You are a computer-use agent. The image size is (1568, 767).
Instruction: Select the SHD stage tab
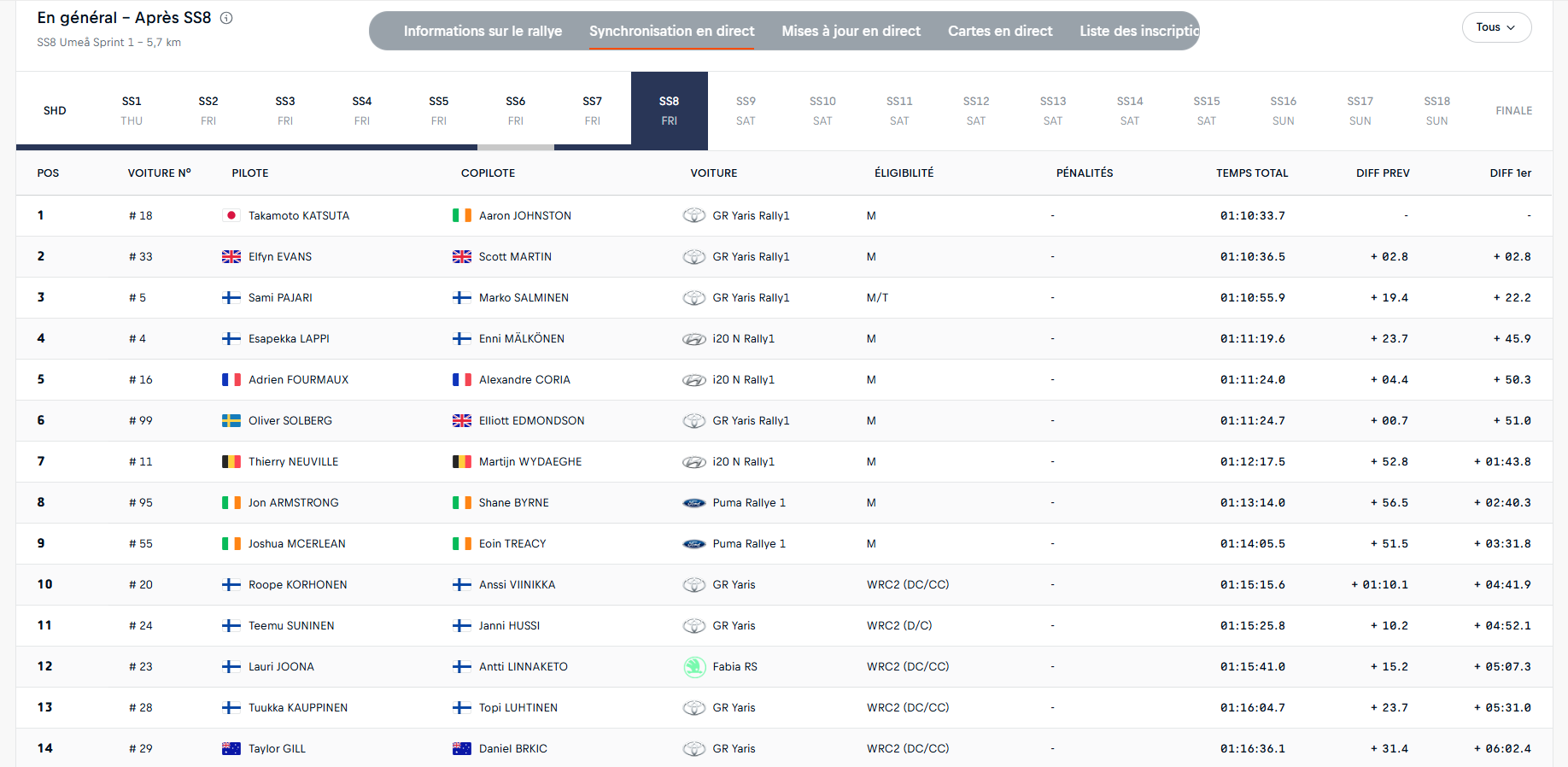(55, 110)
